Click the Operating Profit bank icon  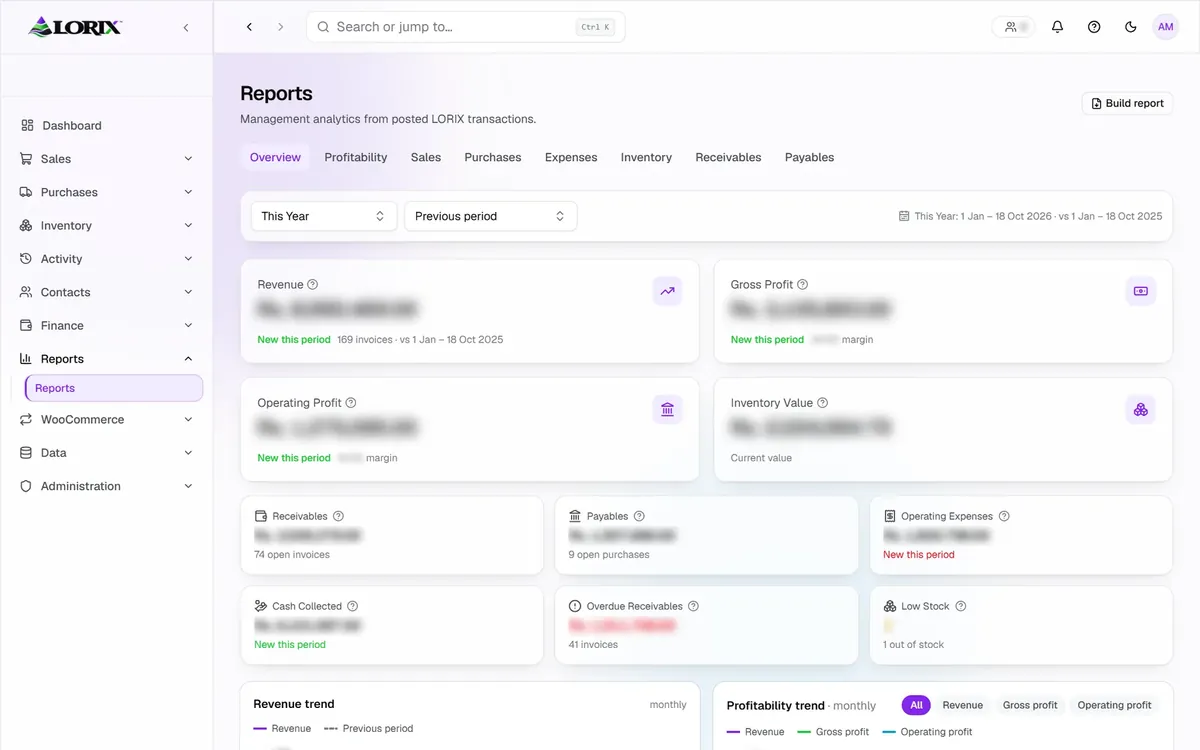pos(667,410)
